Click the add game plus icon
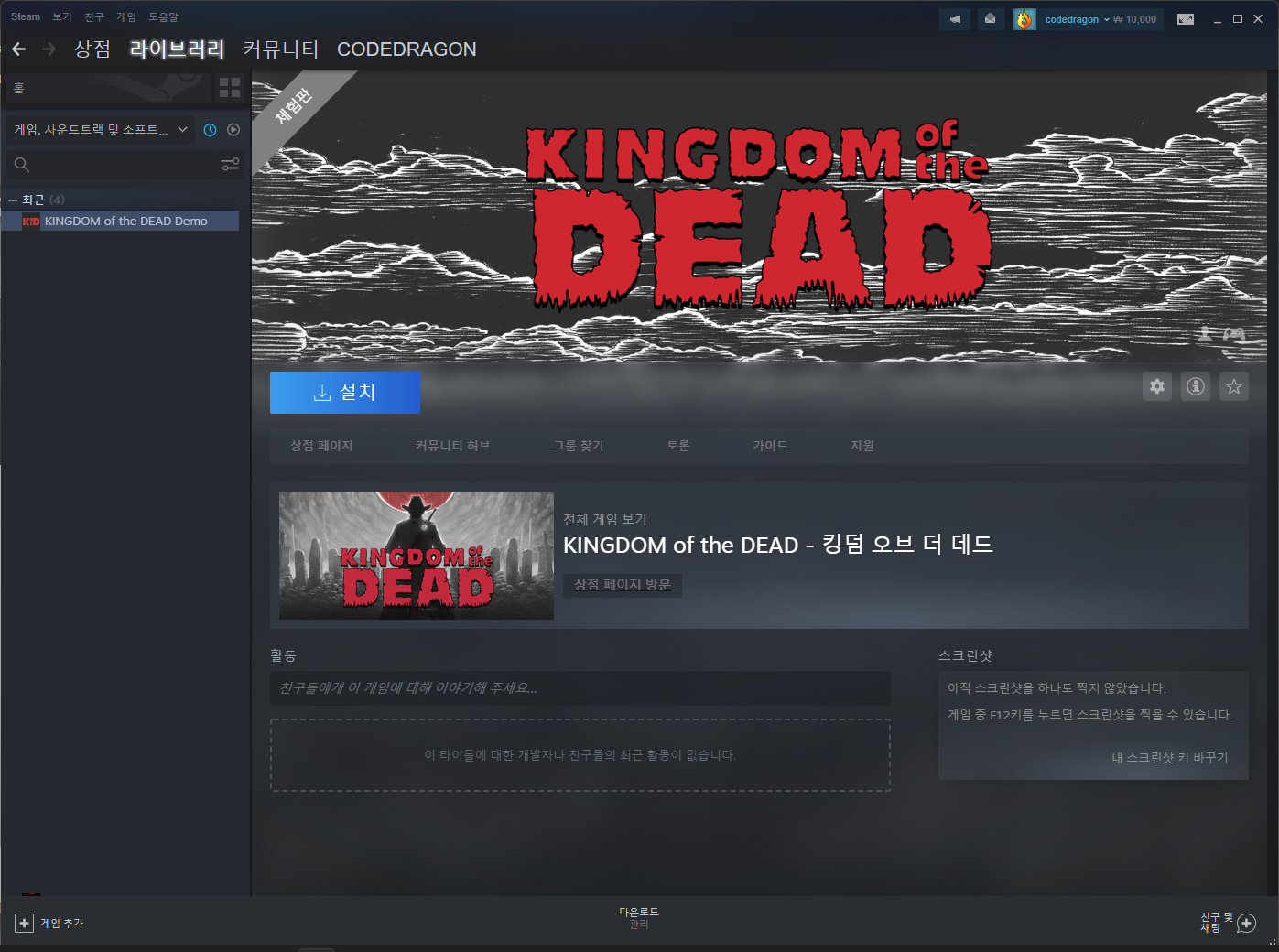The image size is (1279, 952). [x=25, y=923]
